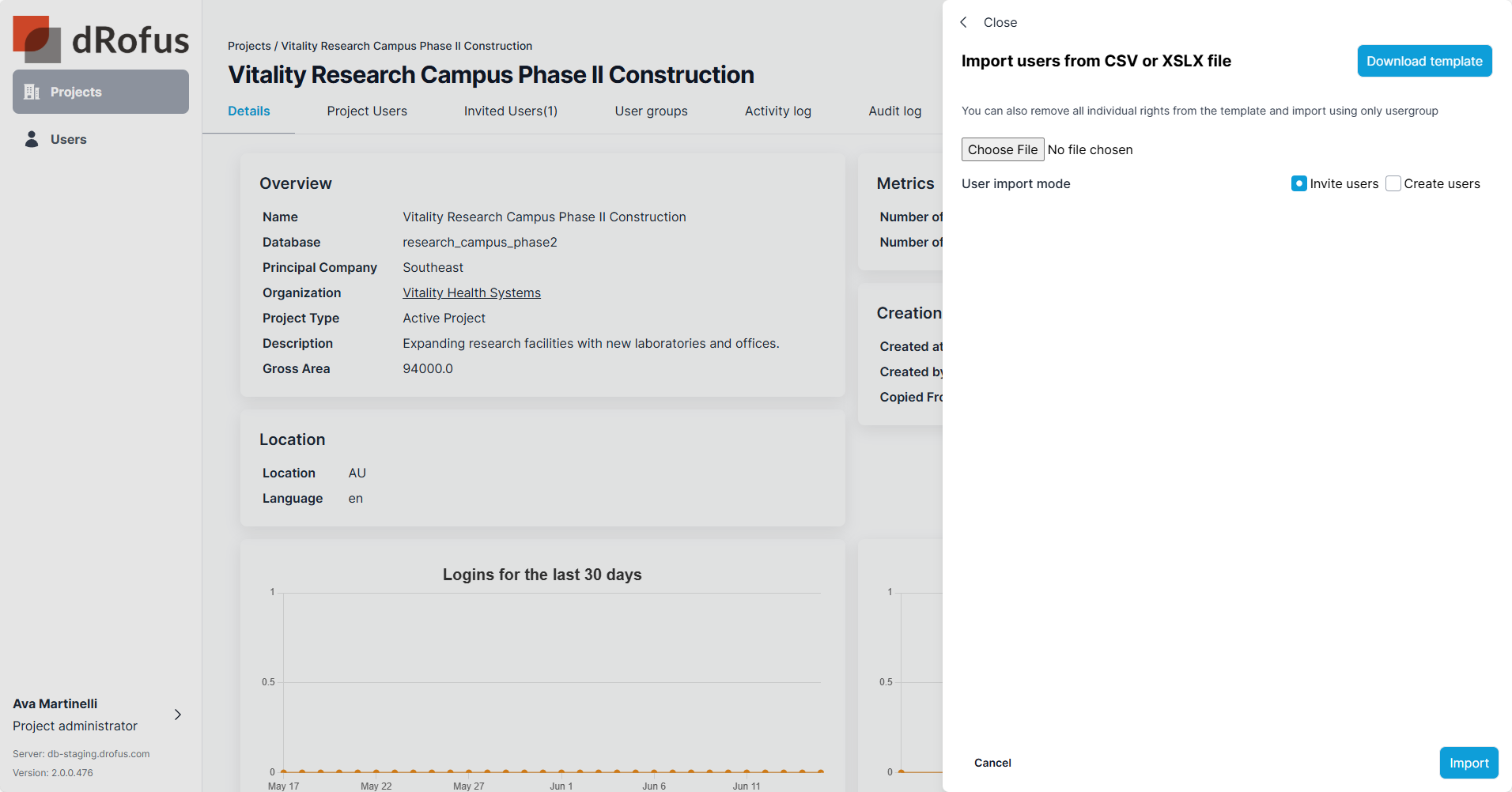Click the dRofus logo icon
Viewport: 1512px width, 792px height.
pos(37,40)
